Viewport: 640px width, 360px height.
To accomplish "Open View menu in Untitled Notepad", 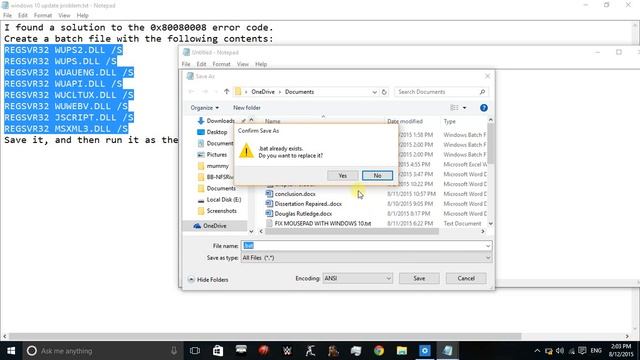I will [242, 64].
